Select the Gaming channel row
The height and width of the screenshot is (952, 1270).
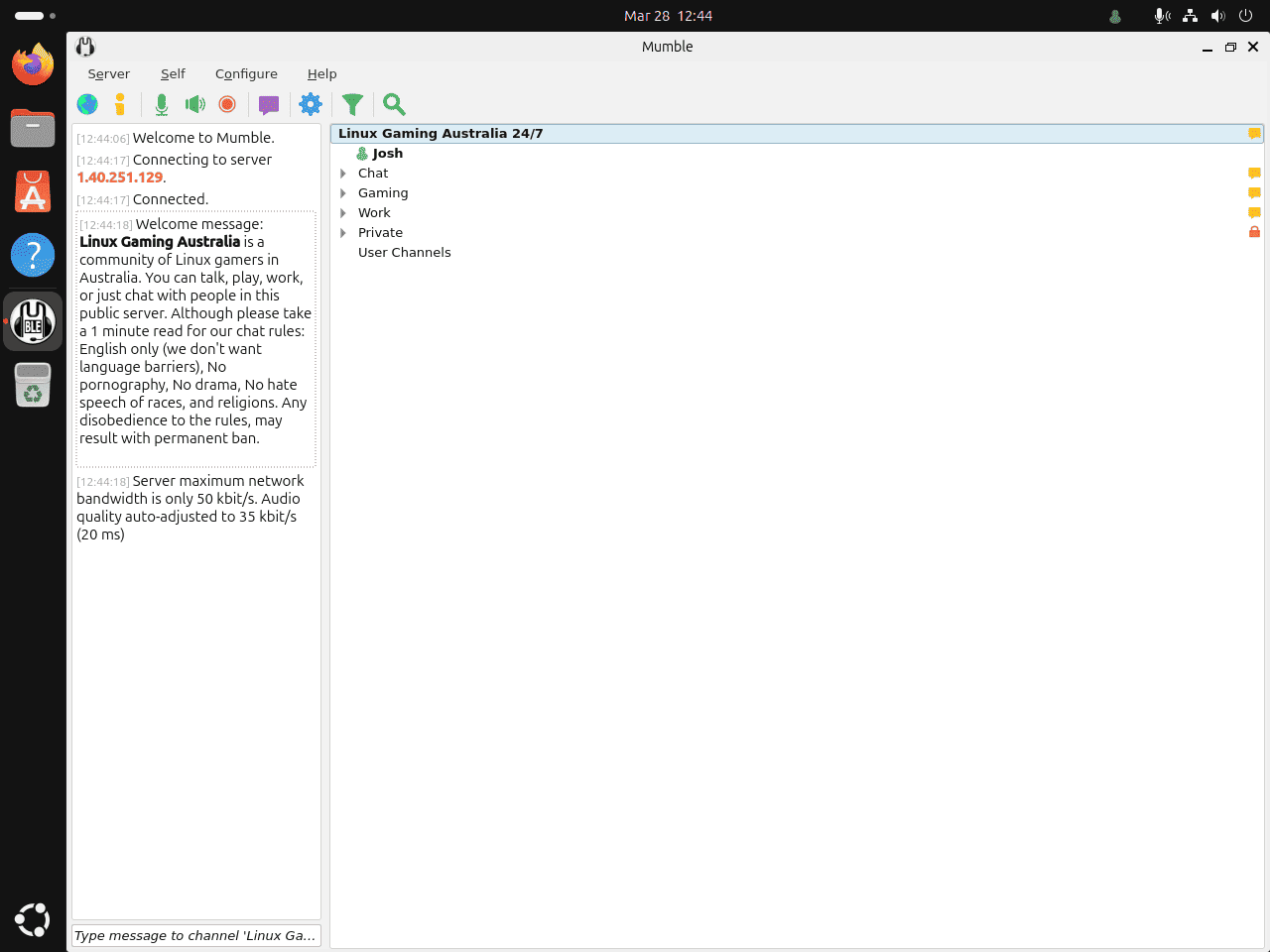pyautogui.click(x=797, y=193)
